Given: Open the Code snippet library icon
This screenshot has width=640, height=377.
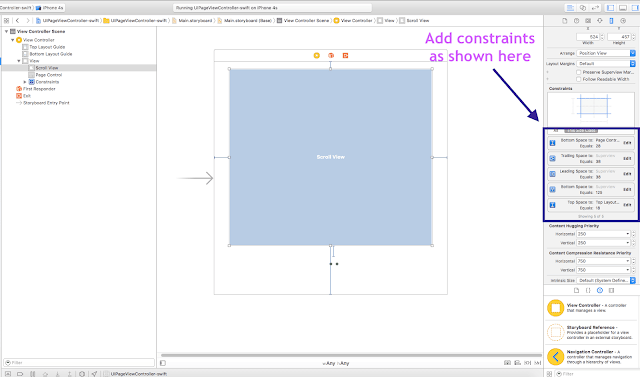Looking at the screenshot, I should (x=588, y=290).
